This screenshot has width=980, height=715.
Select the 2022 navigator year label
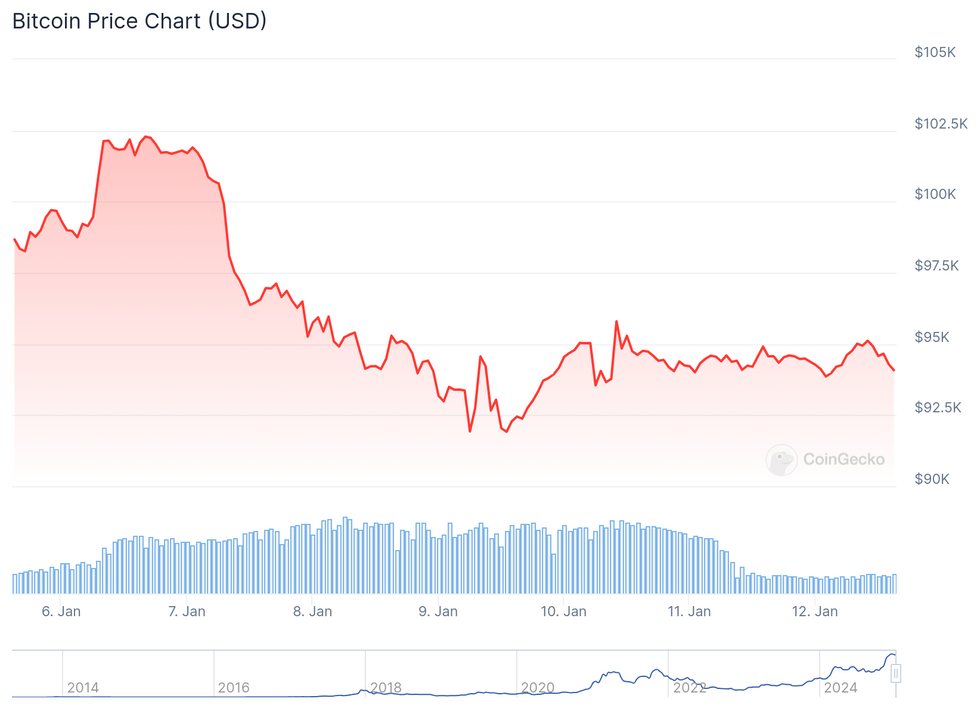click(x=689, y=688)
